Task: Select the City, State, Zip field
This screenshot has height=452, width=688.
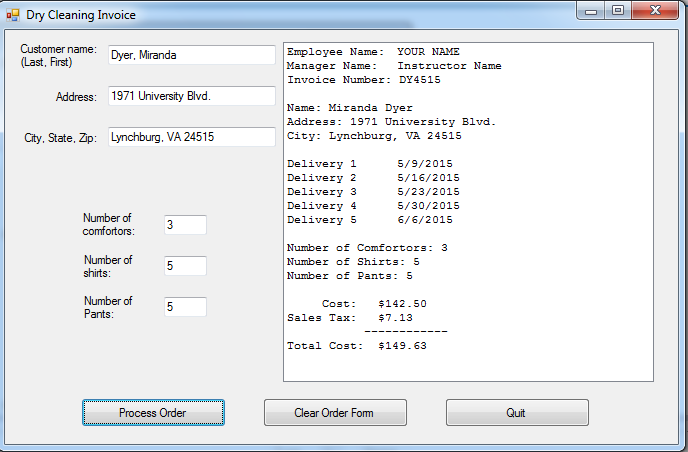Action: pyautogui.click(x=190, y=137)
